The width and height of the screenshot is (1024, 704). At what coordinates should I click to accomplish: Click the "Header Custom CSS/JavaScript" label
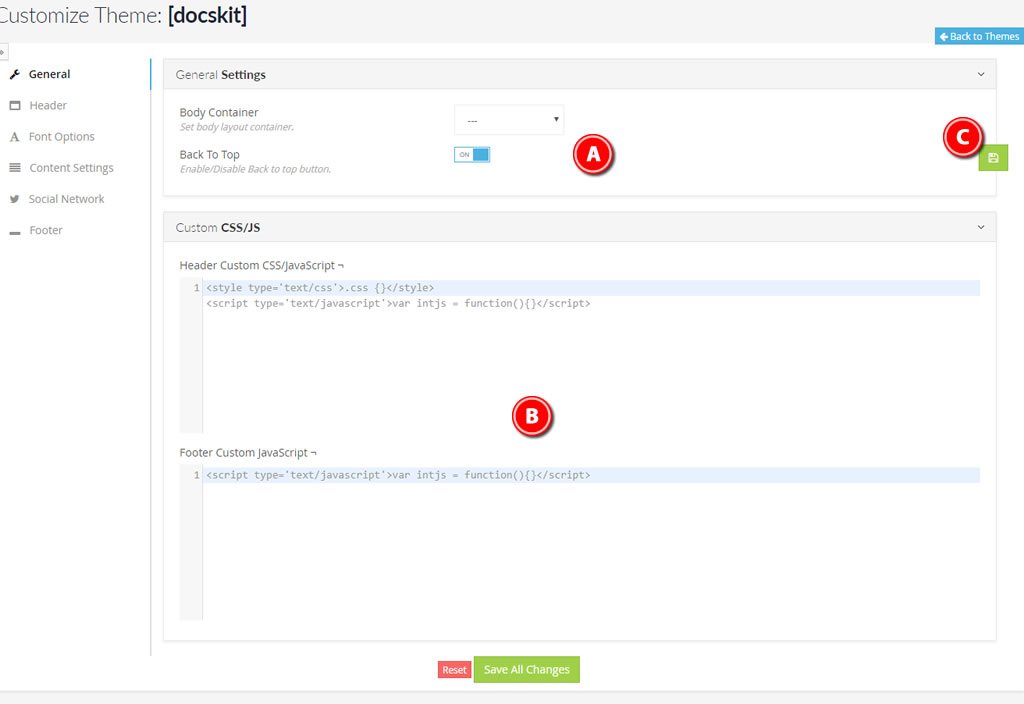257,265
